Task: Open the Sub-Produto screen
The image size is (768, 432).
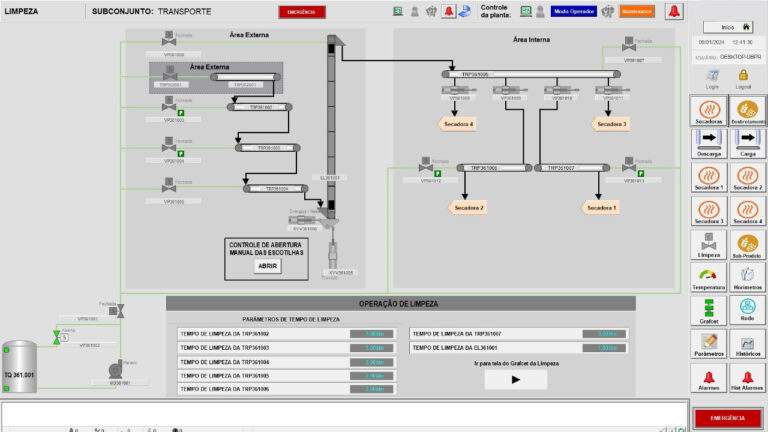Action: click(747, 245)
